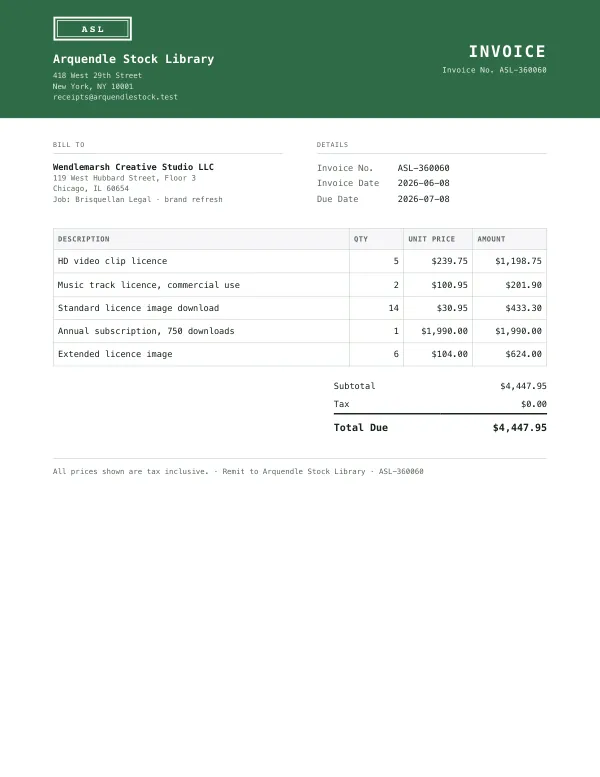
Task: Click the $239.75 unit price
Action: pos(449,261)
